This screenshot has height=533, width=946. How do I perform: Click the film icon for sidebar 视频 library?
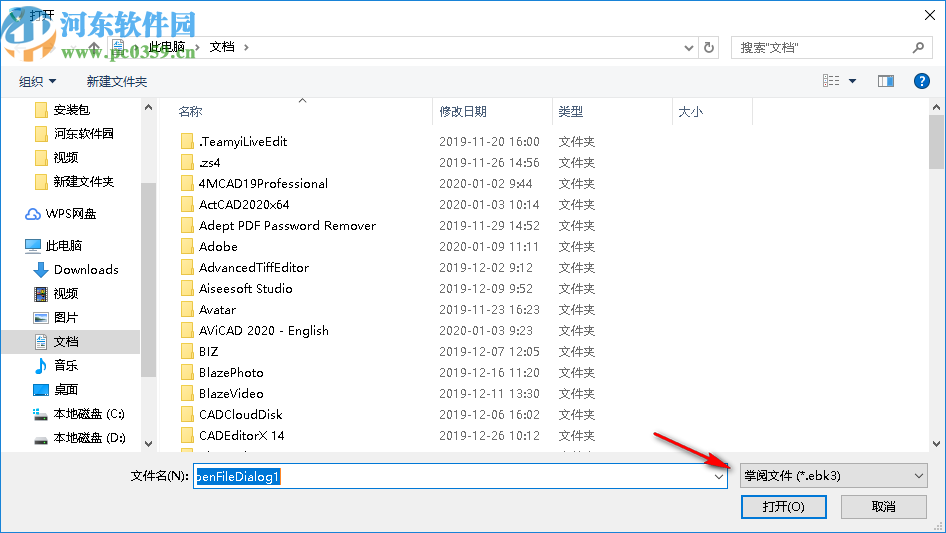pos(40,294)
